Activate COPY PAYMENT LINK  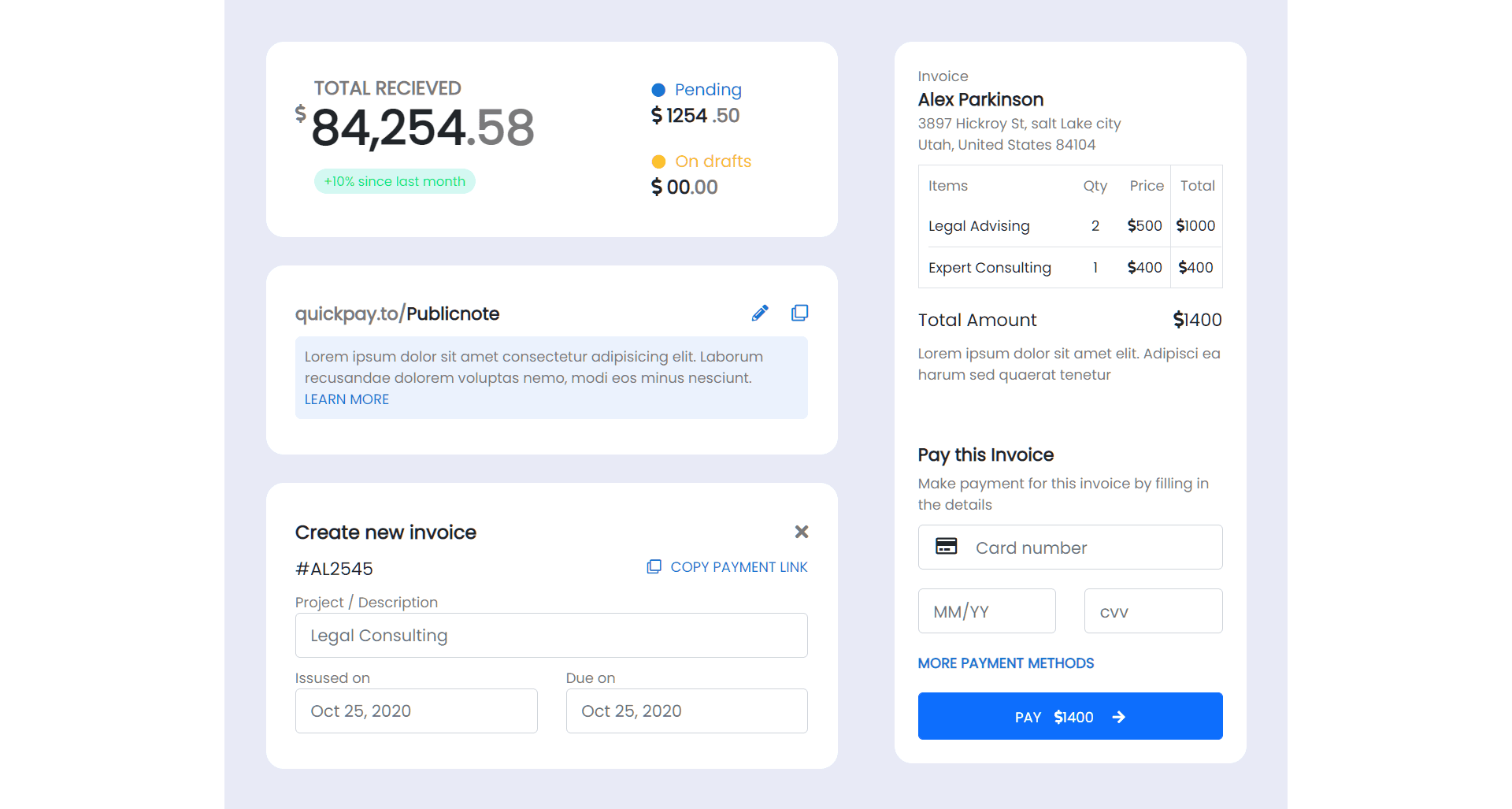point(739,566)
